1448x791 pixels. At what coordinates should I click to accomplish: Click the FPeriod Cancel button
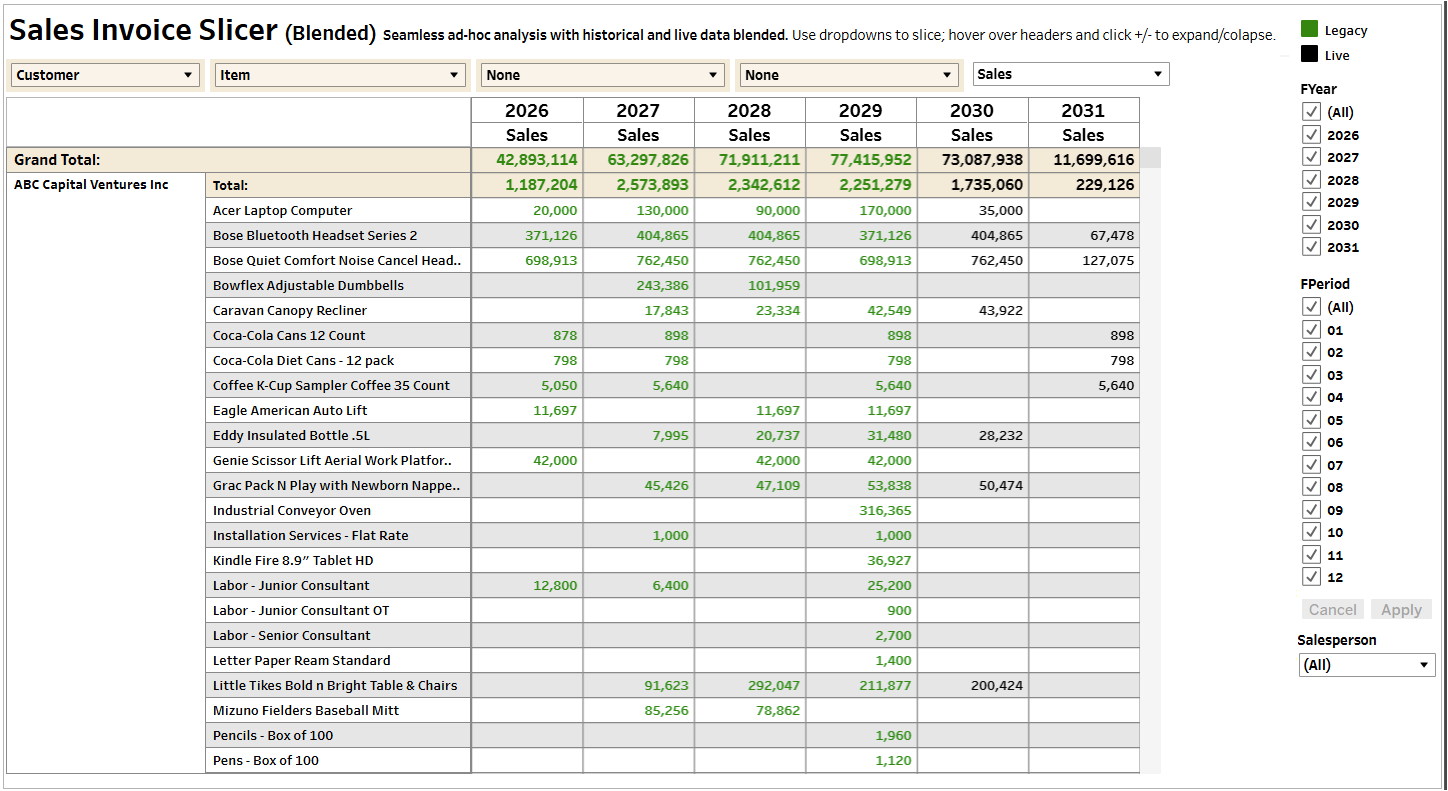point(1333,610)
